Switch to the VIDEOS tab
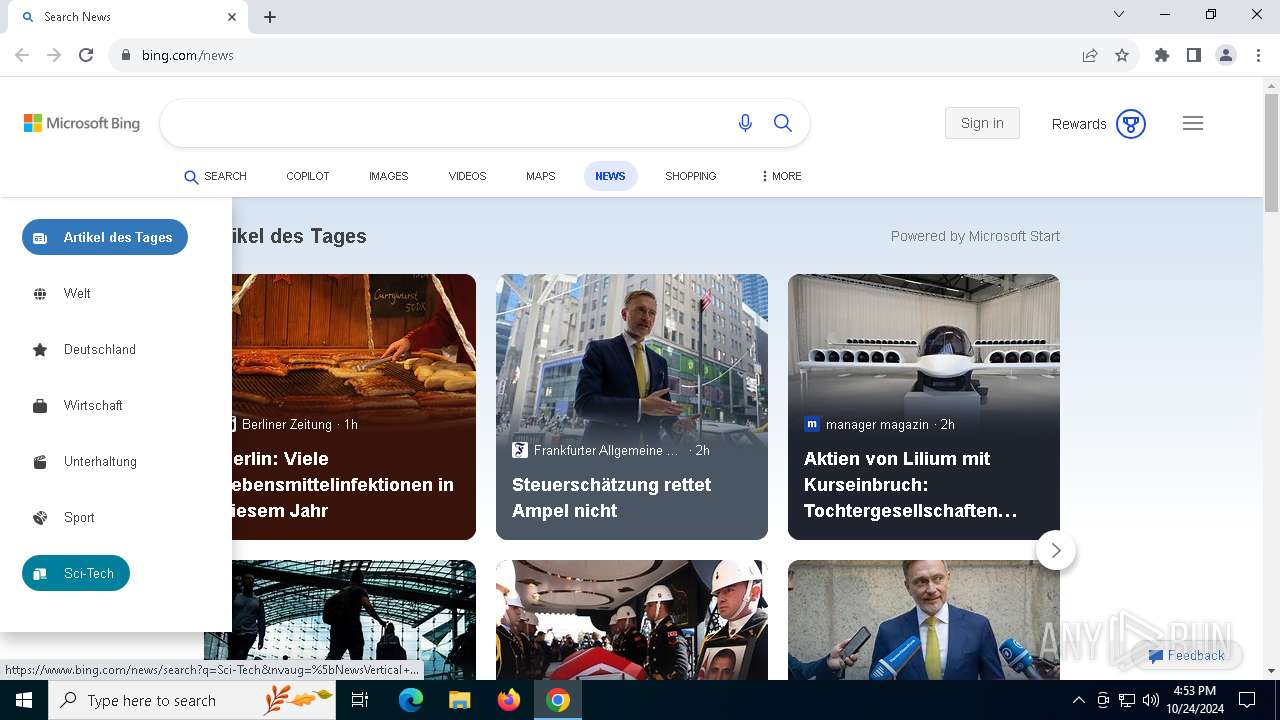The image size is (1280, 720). pyautogui.click(x=467, y=176)
